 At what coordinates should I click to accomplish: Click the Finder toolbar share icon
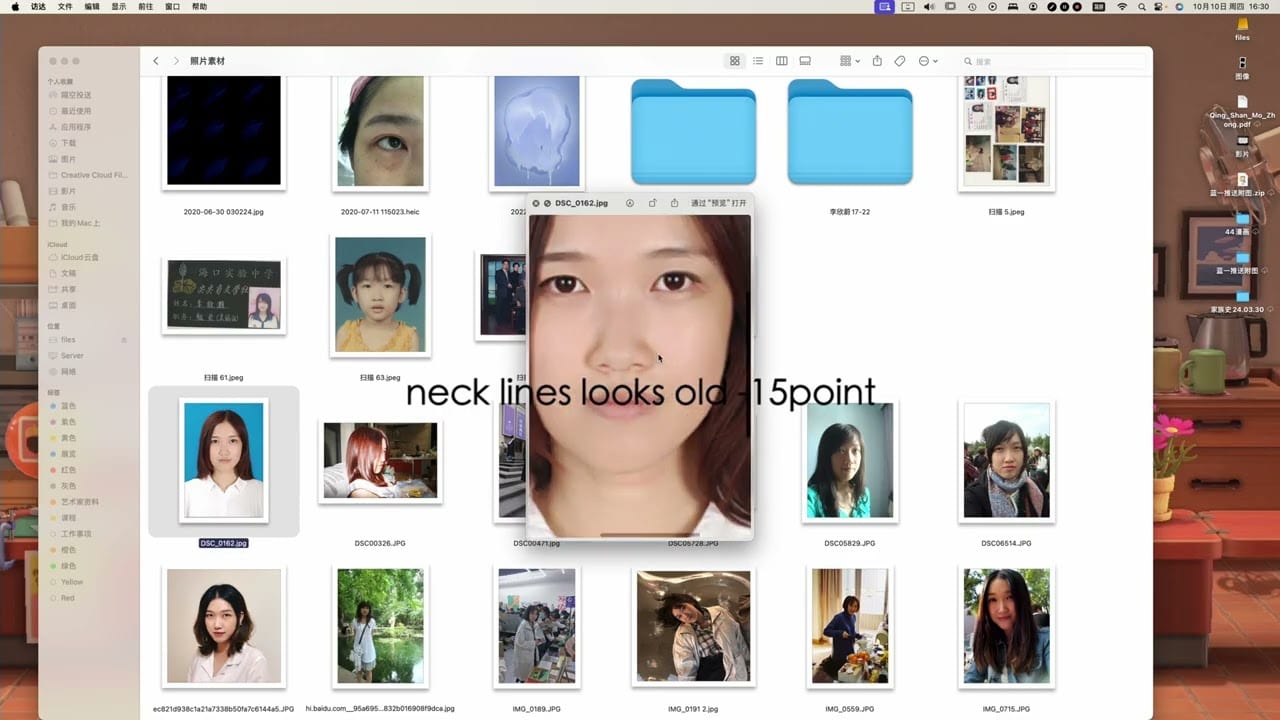877,61
